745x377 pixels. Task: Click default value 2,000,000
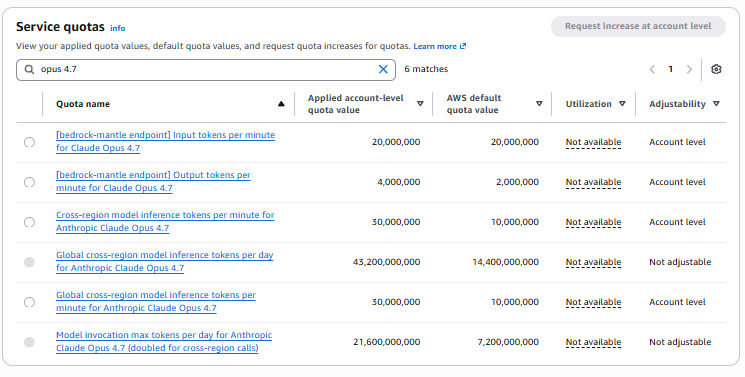point(517,182)
